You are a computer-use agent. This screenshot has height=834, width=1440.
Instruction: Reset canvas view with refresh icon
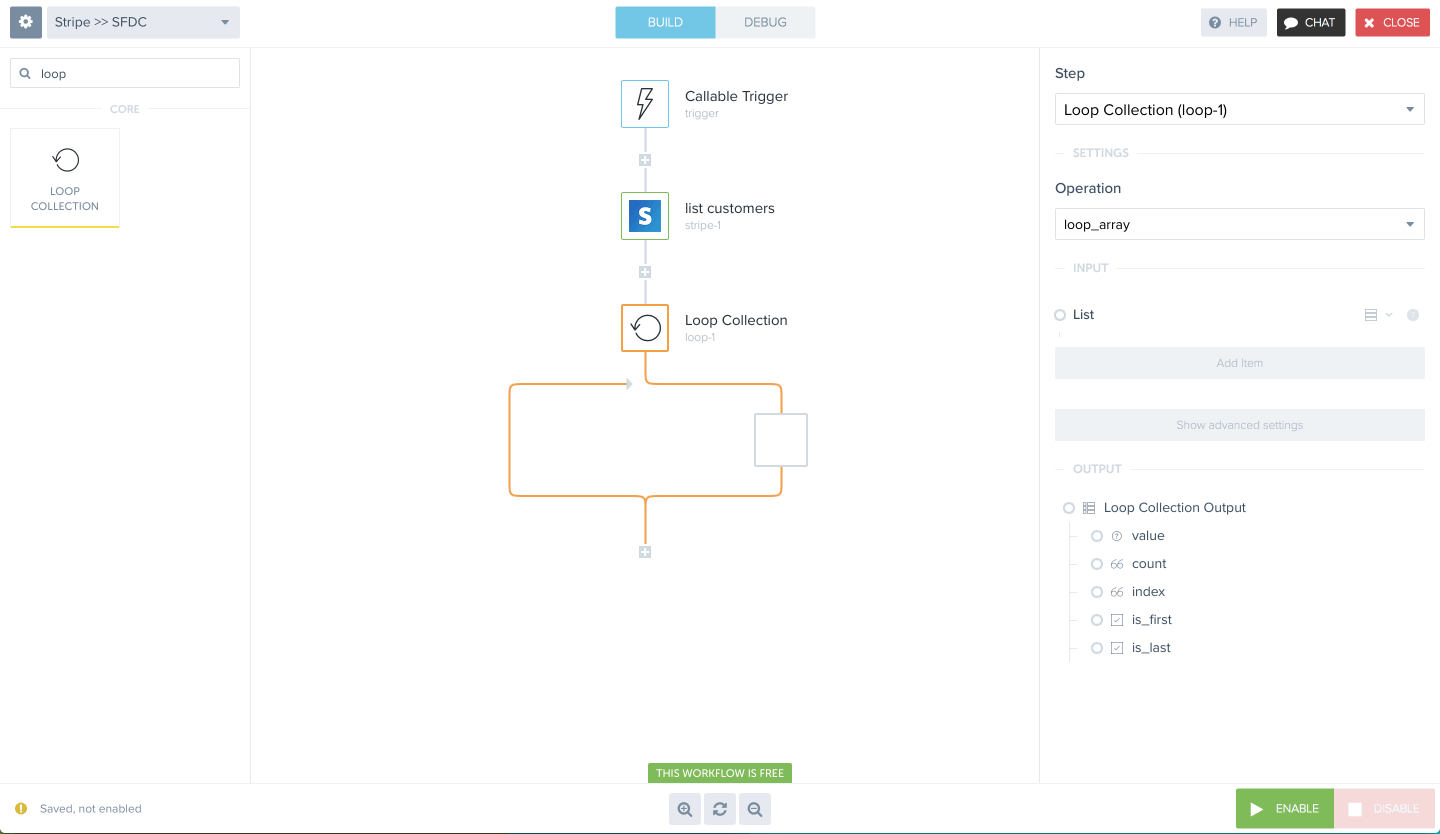click(x=720, y=809)
